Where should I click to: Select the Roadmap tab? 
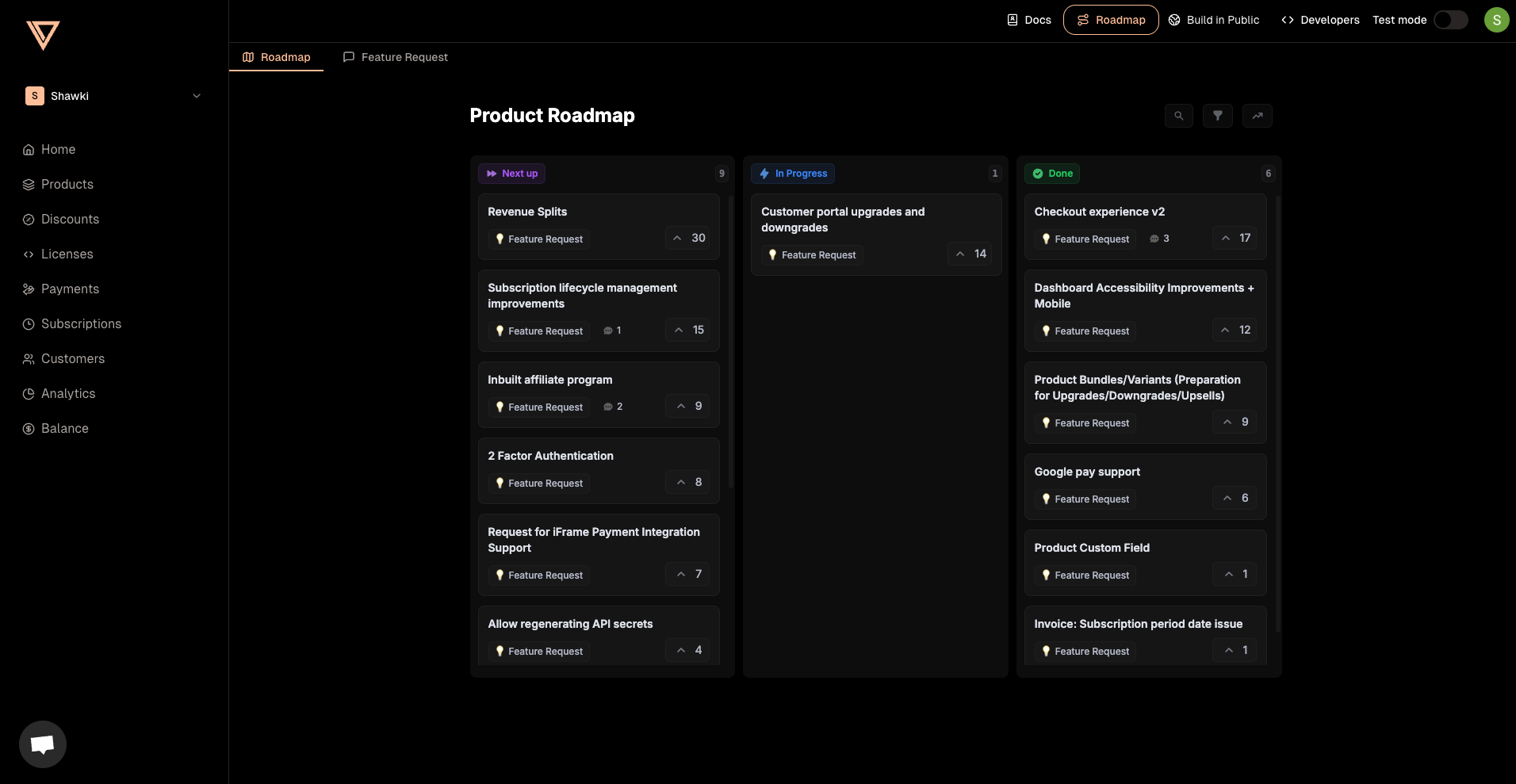click(276, 57)
